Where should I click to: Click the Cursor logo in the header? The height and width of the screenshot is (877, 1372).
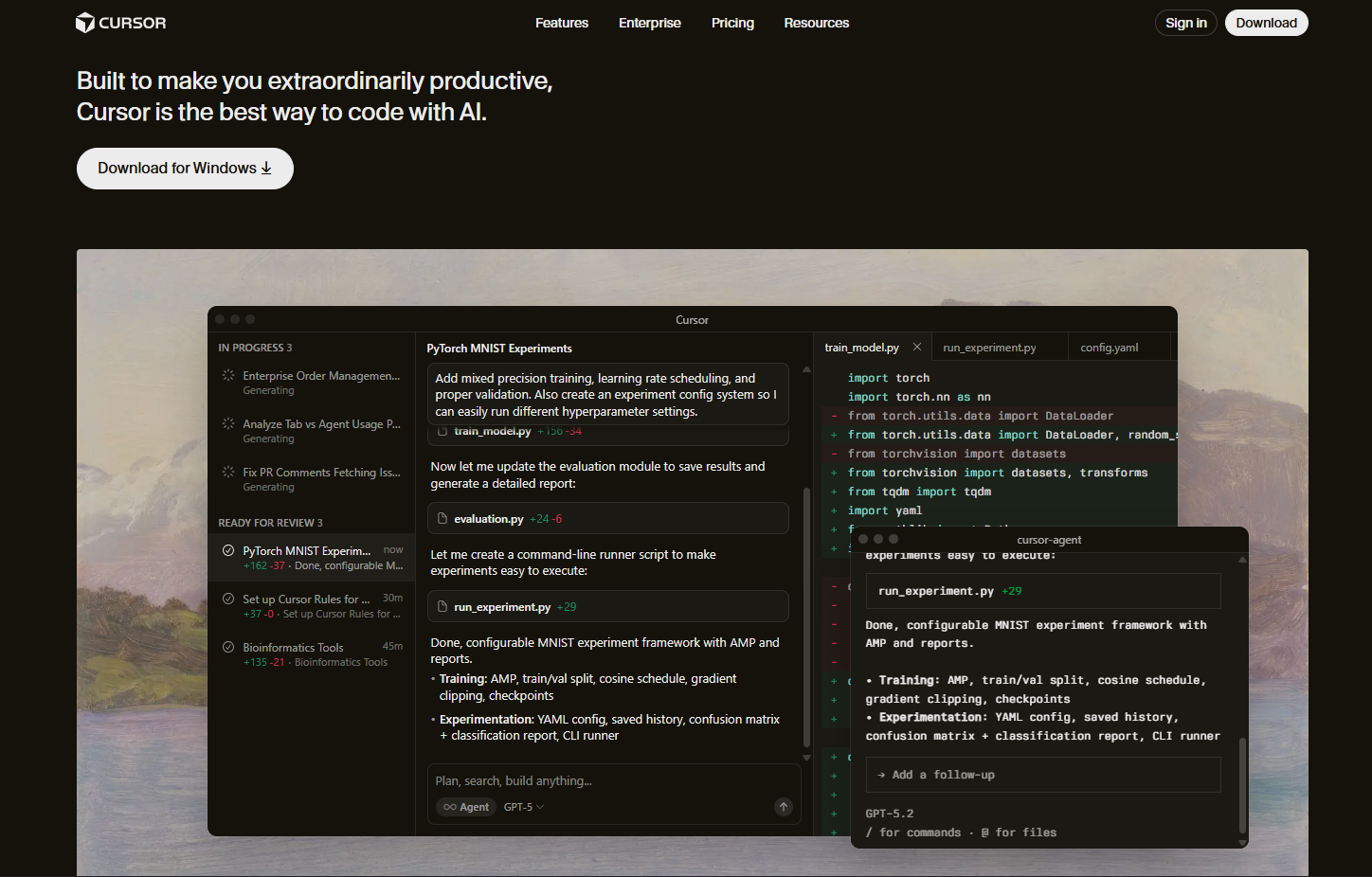120,23
